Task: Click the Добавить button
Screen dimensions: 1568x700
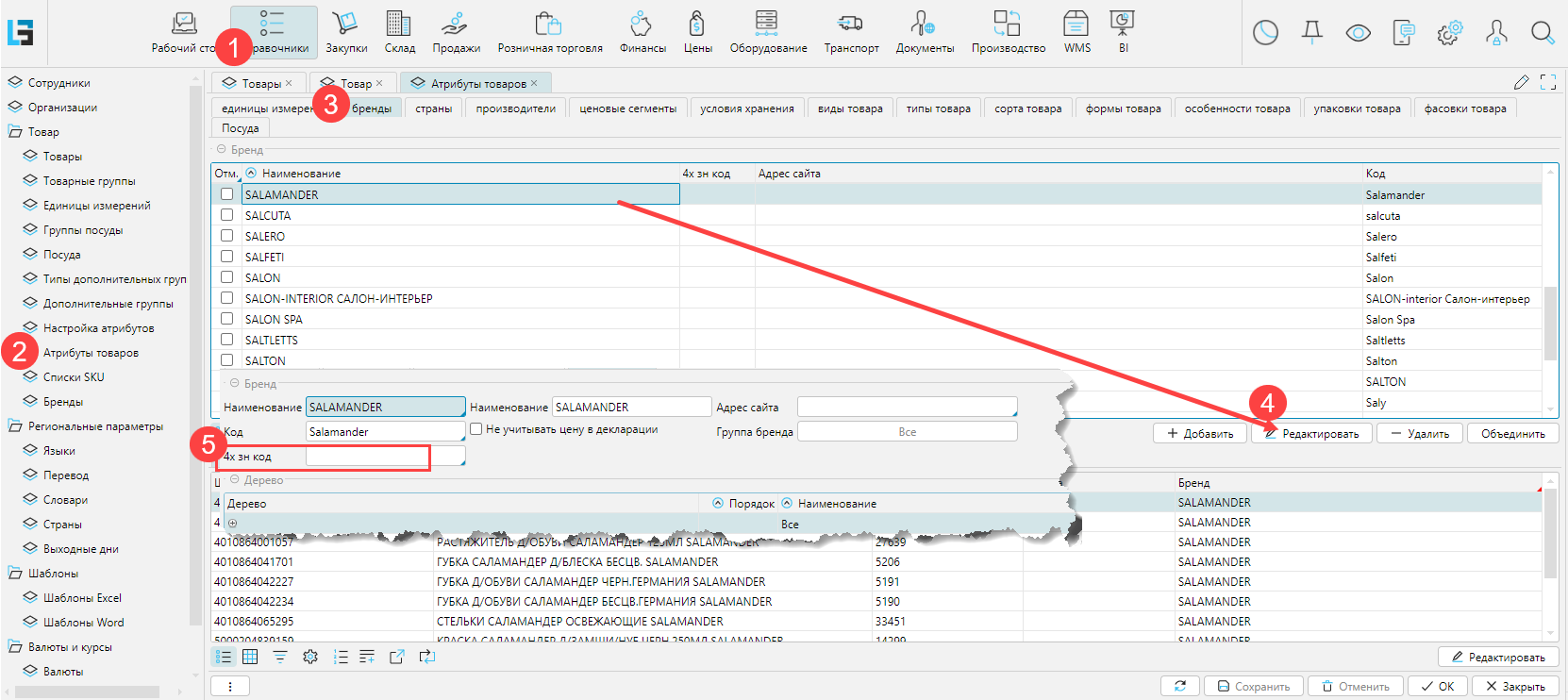Action: (1200, 434)
